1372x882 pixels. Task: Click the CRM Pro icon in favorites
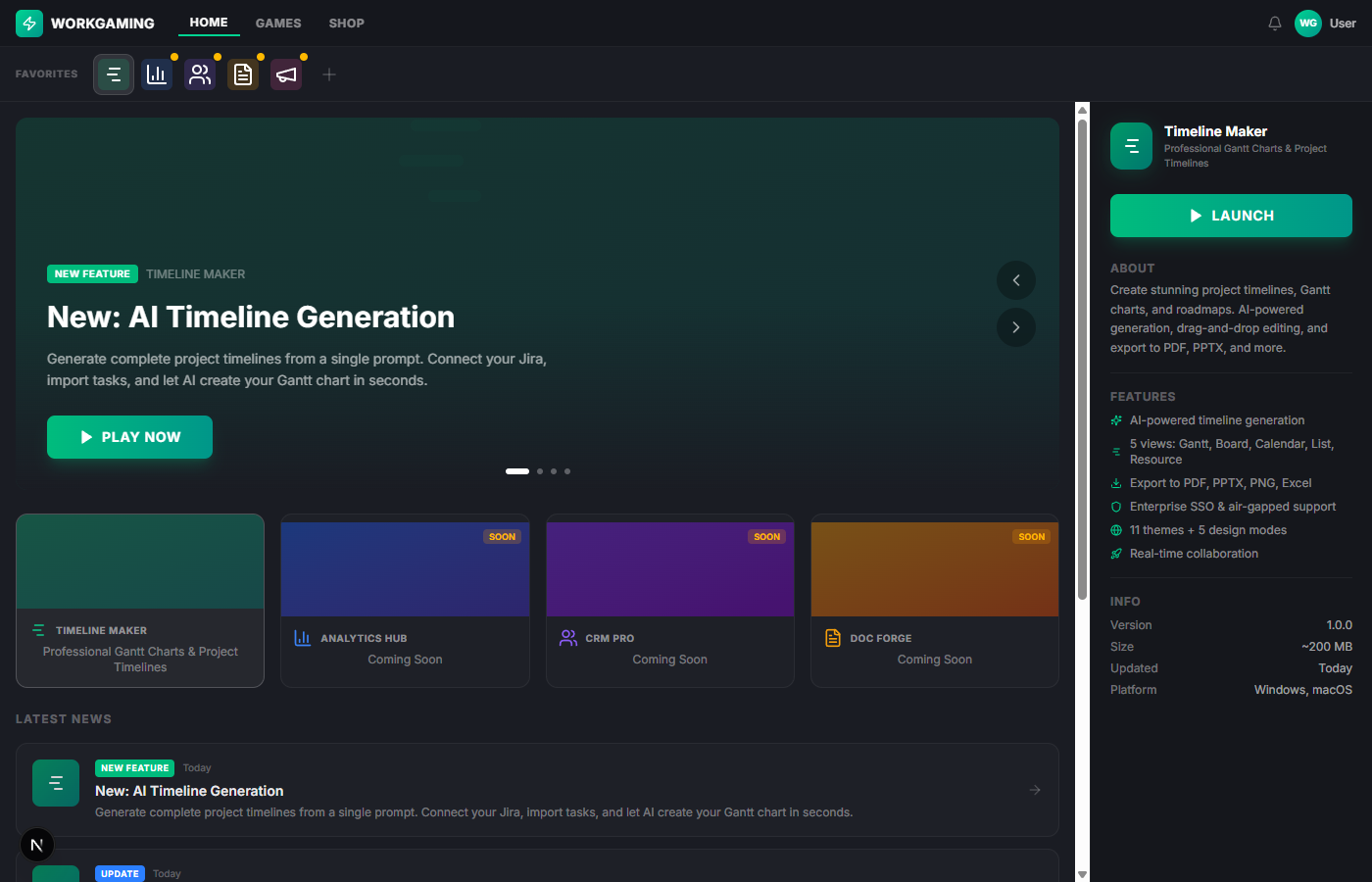(x=200, y=73)
